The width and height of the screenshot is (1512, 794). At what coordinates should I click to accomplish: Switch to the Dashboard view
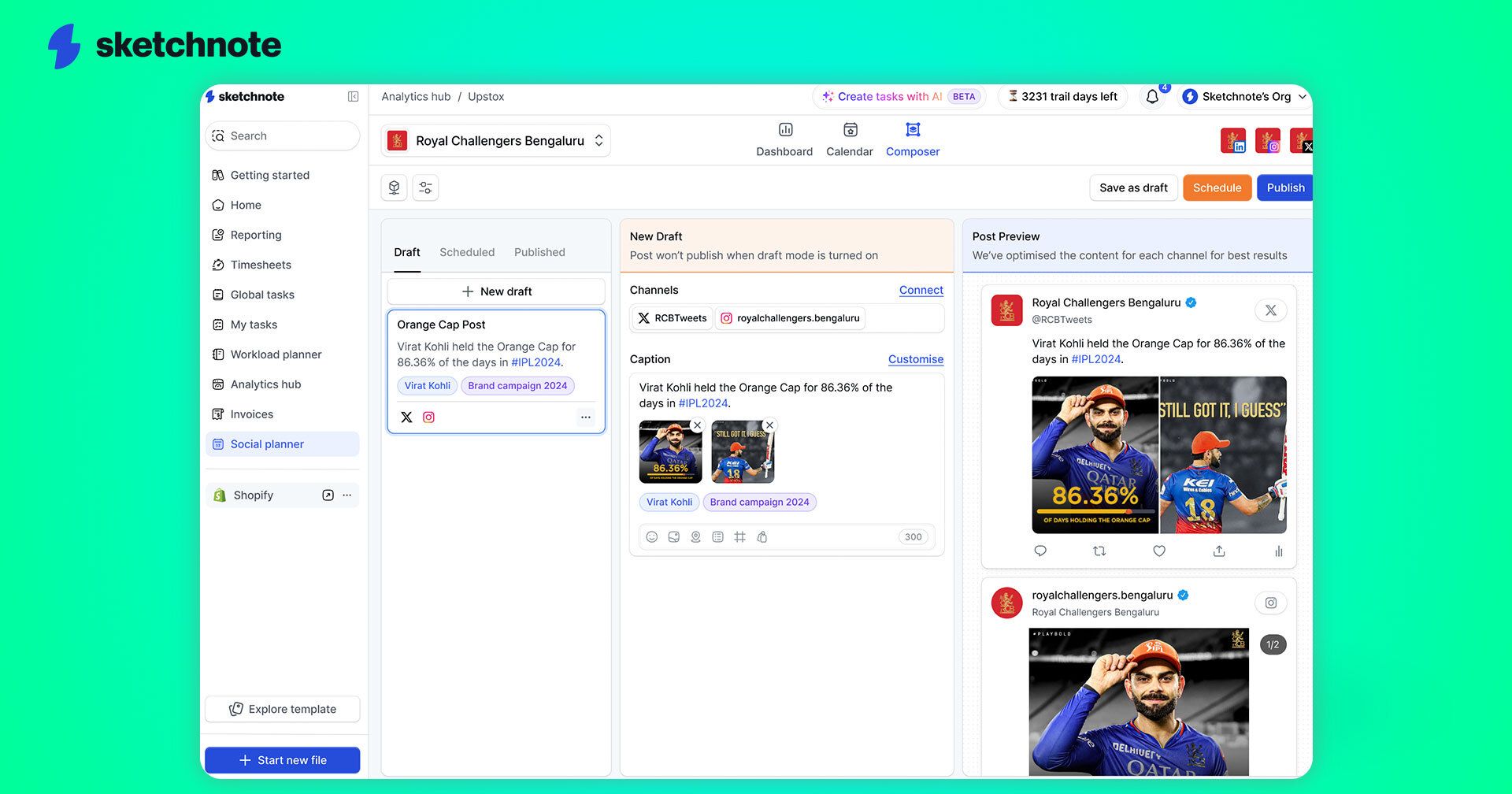[x=784, y=140]
